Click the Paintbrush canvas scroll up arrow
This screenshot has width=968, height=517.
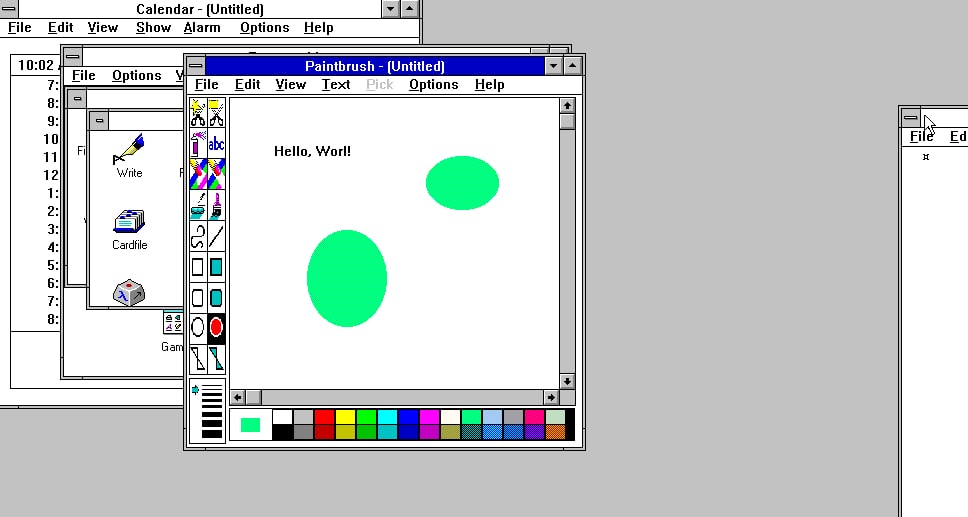[567, 106]
